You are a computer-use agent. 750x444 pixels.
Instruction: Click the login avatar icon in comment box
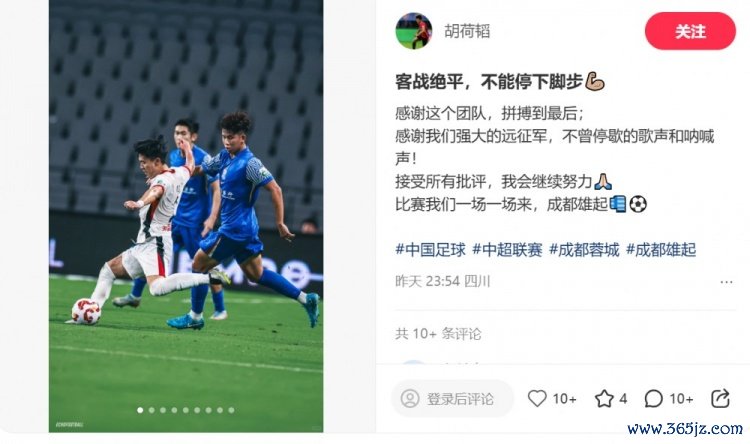(410, 399)
